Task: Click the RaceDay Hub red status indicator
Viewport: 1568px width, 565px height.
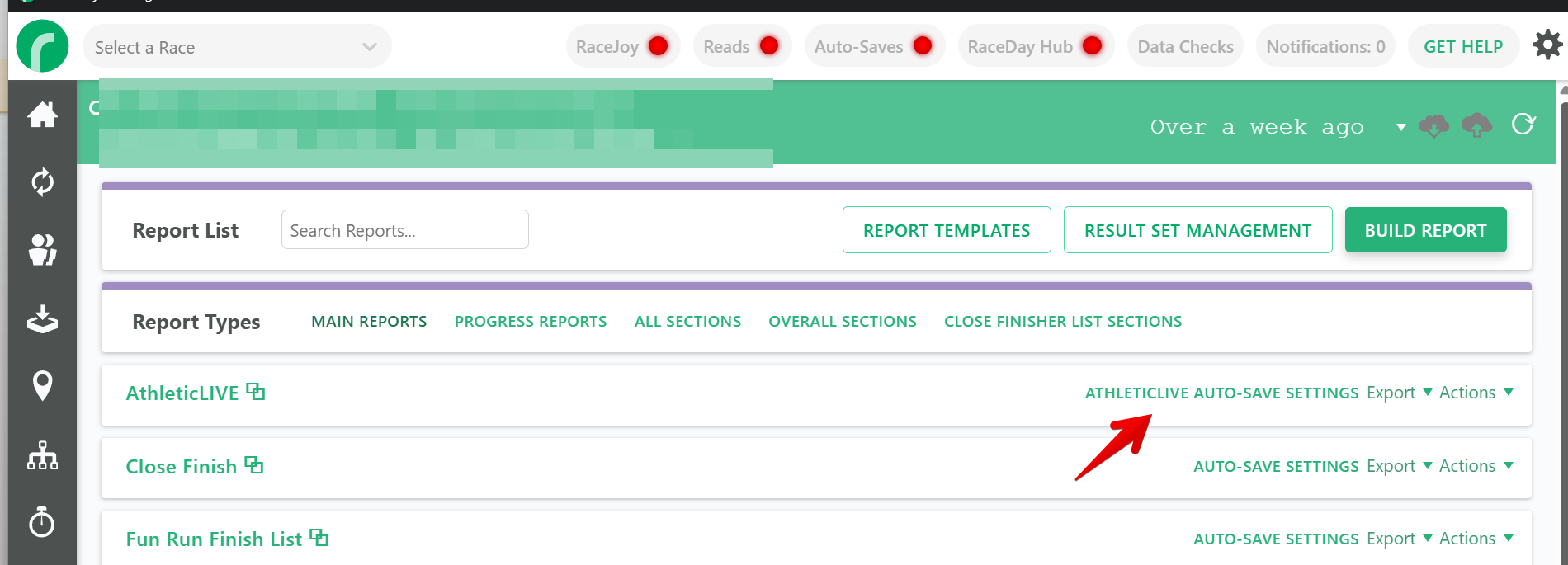Action: pos(1092,45)
